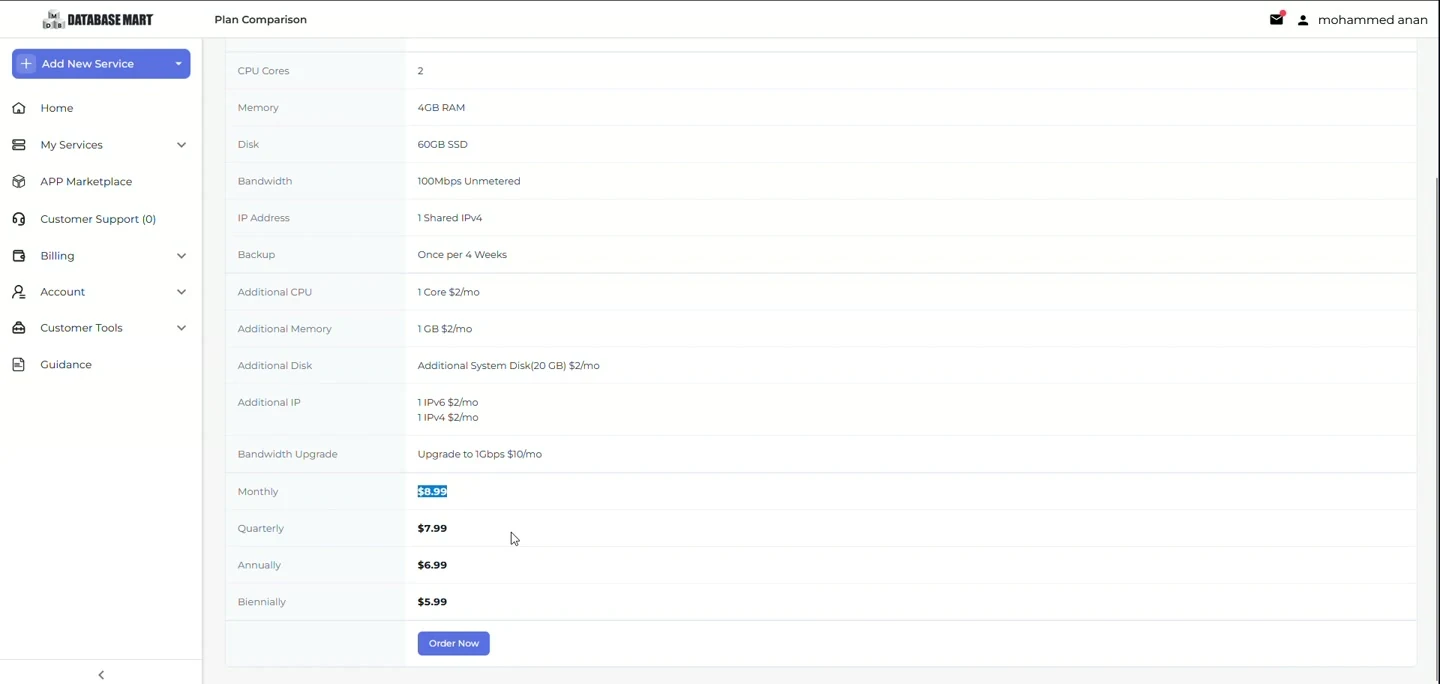Screen dimensions: 1440x684
Task: Click the 1 IPv6 $2/mo value
Action: [448, 402]
